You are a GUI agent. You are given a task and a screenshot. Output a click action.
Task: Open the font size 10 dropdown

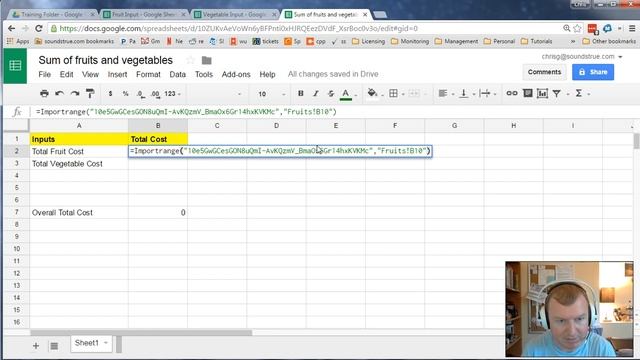coord(271,94)
